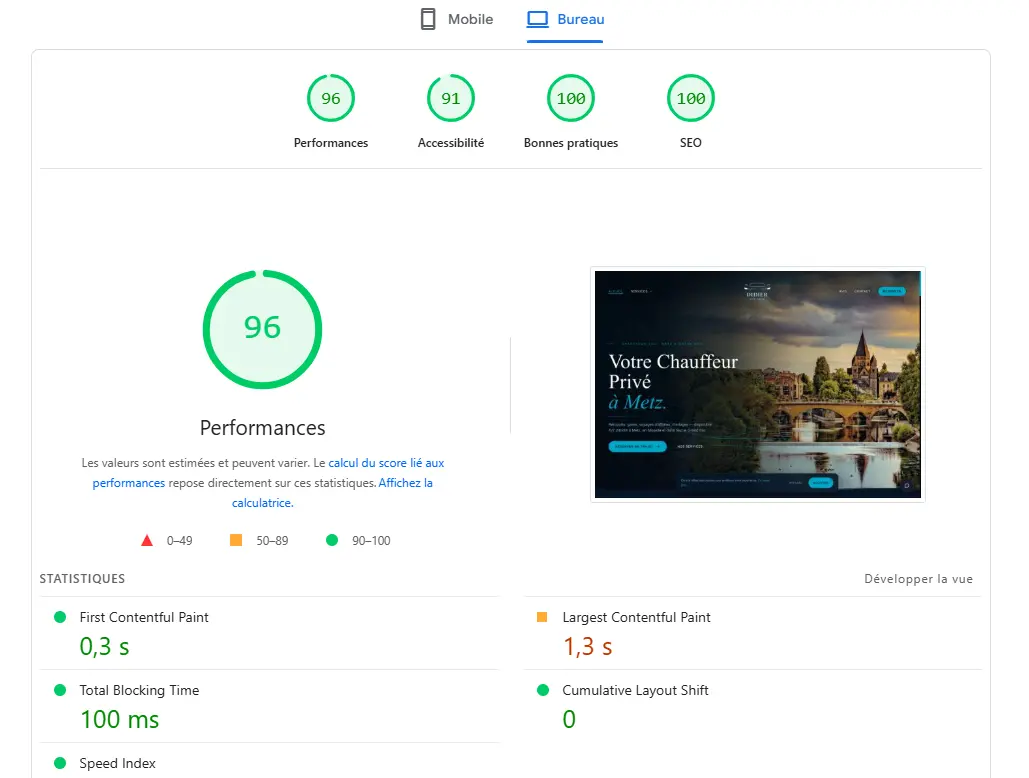Click the laptop icon beside Bureau
The image size is (1029, 778).
click(537, 19)
